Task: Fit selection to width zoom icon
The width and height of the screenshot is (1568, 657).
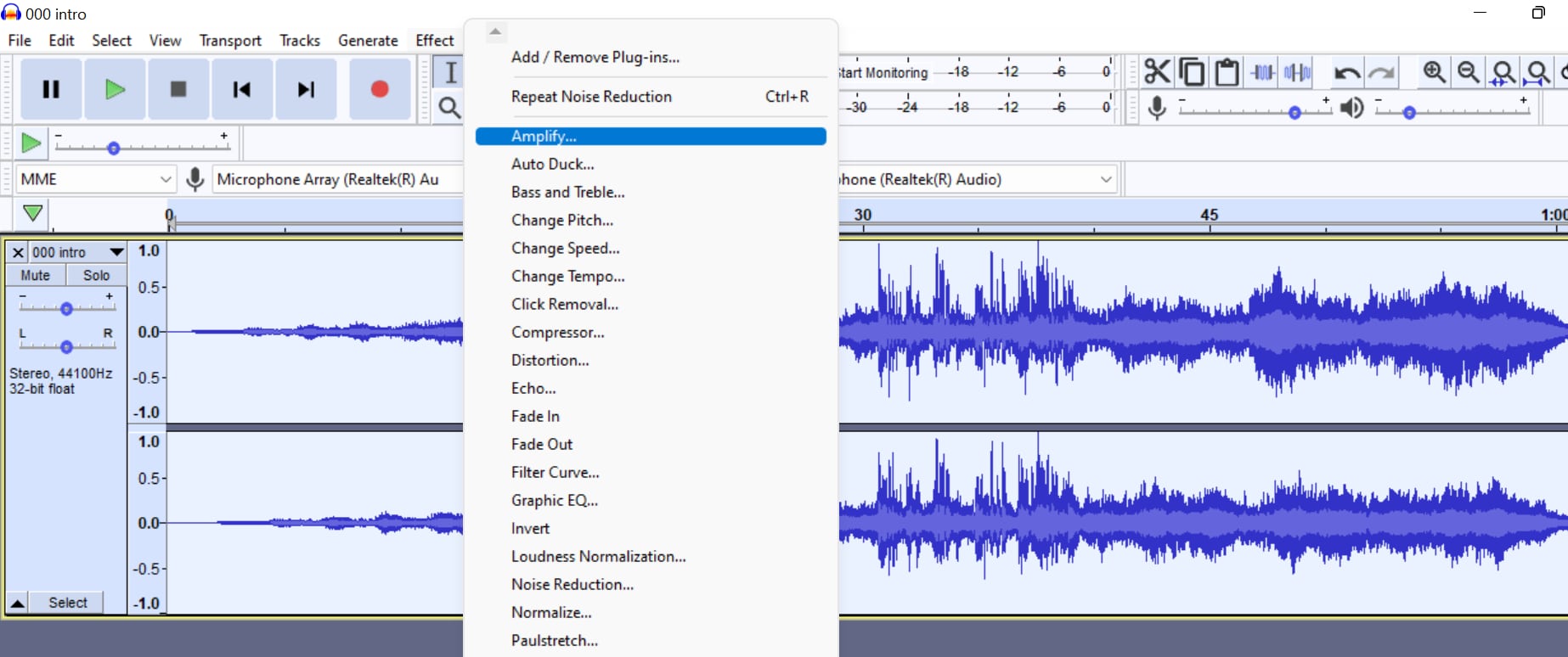Action: coord(1503,73)
